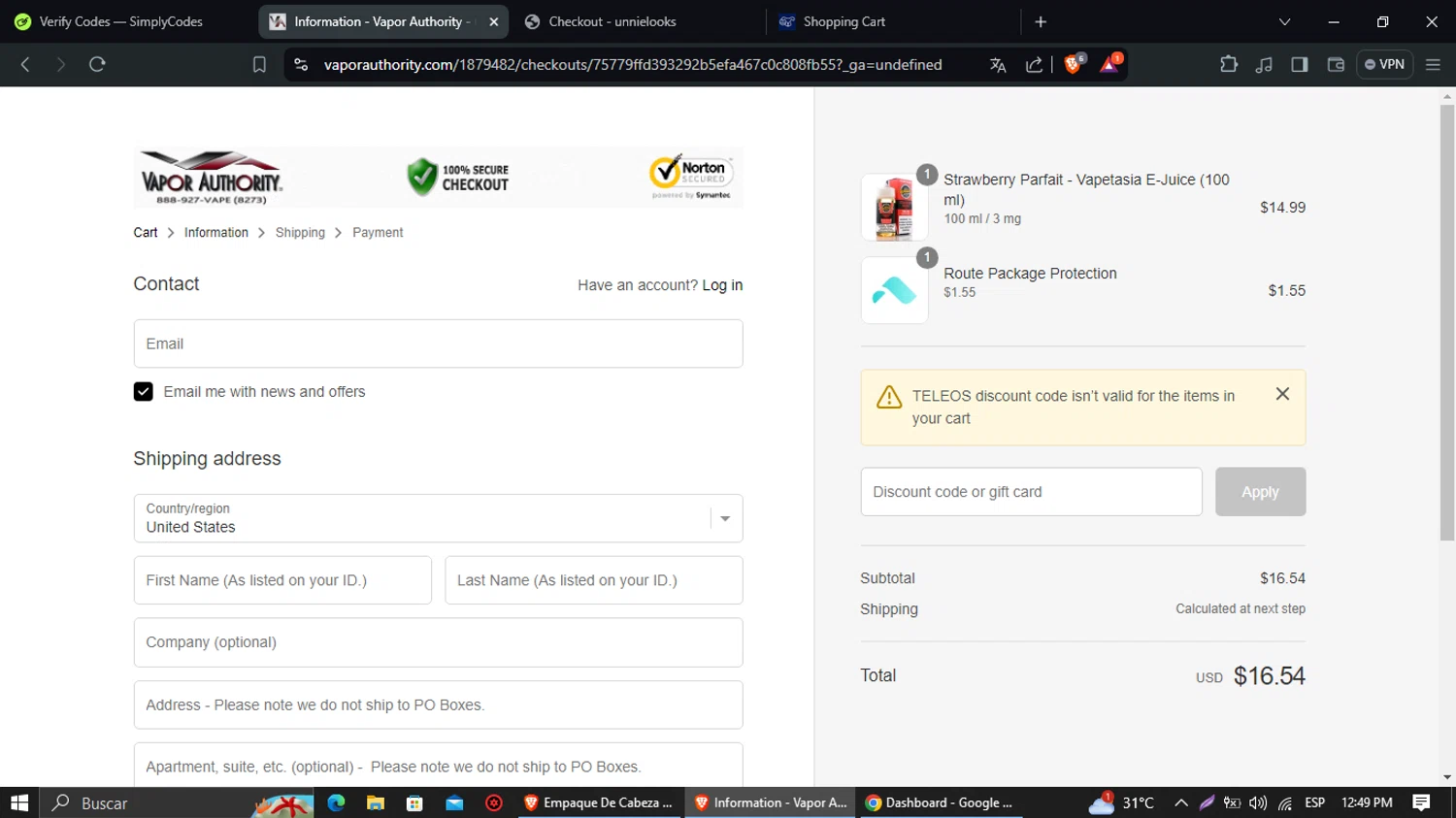Viewport: 1456px width, 818px height.
Task: Share this page via the share icon
Action: coord(1034,65)
